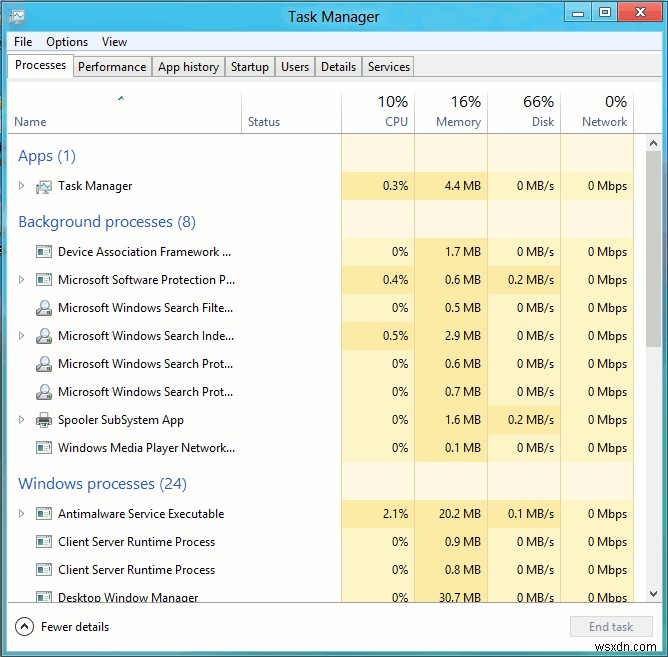Viewport: 668px width, 657px height.
Task: Sort by the Name column header
Action: 124,112
